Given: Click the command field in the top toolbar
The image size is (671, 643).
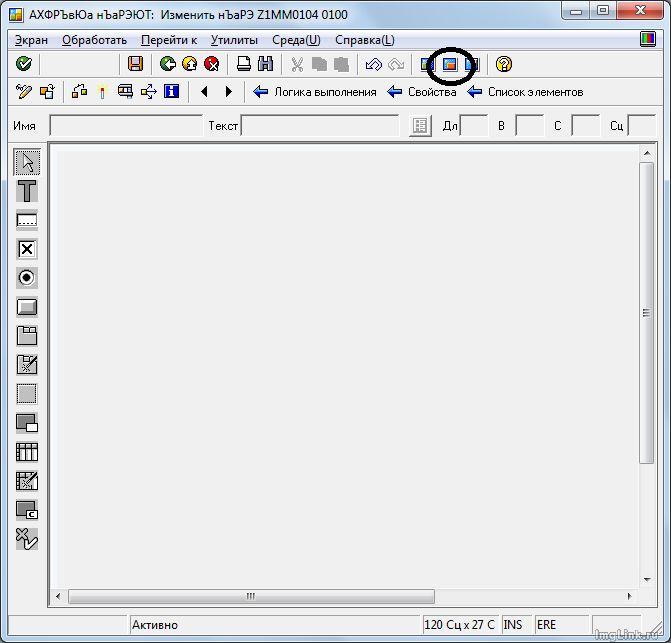Looking at the screenshot, I should coord(80,64).
